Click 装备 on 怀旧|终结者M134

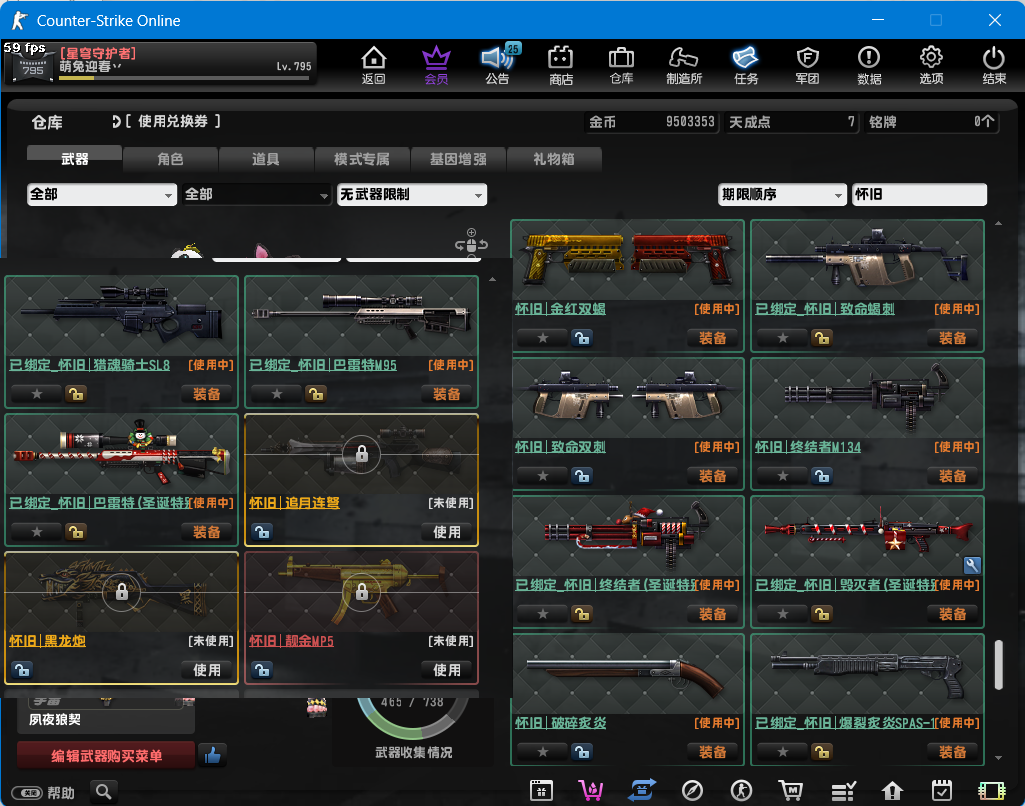point(952,476)
